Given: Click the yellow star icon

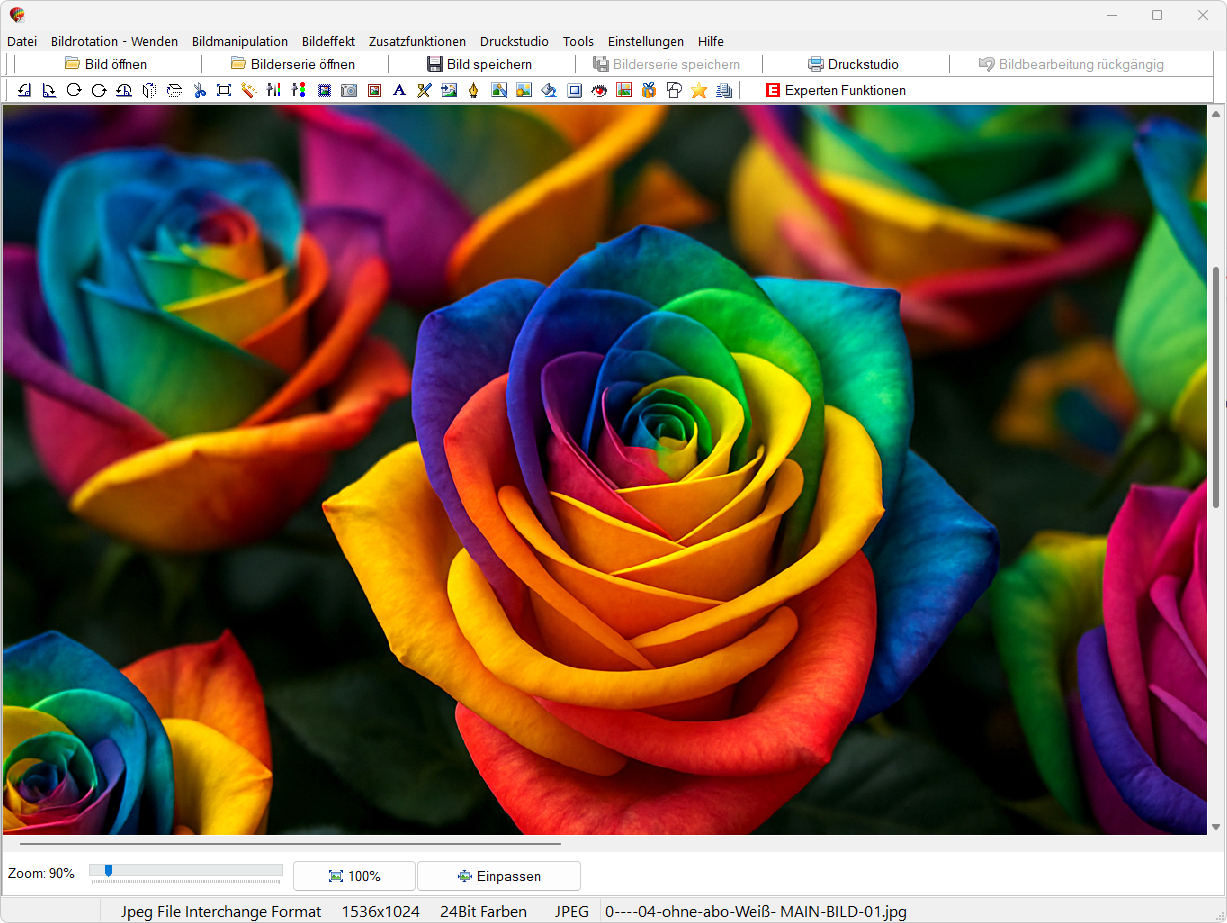Looking at the screenshot, I should coord(699,90).
